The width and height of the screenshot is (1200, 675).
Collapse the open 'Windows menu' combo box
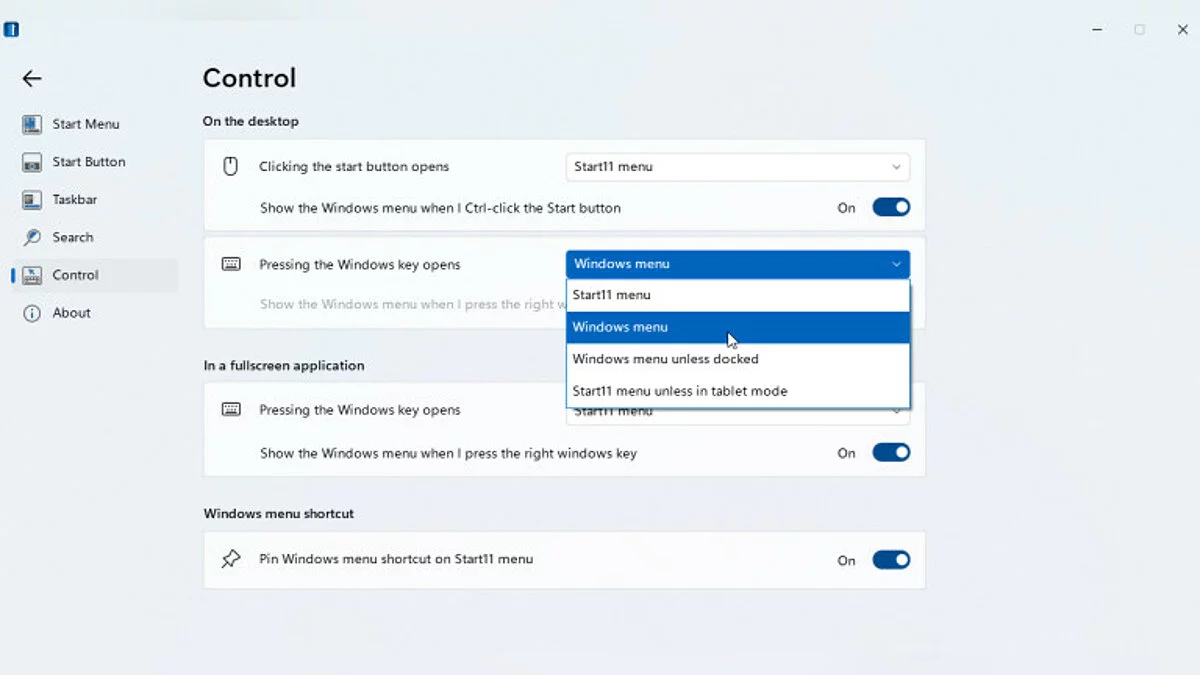click(x=737, y=264)
